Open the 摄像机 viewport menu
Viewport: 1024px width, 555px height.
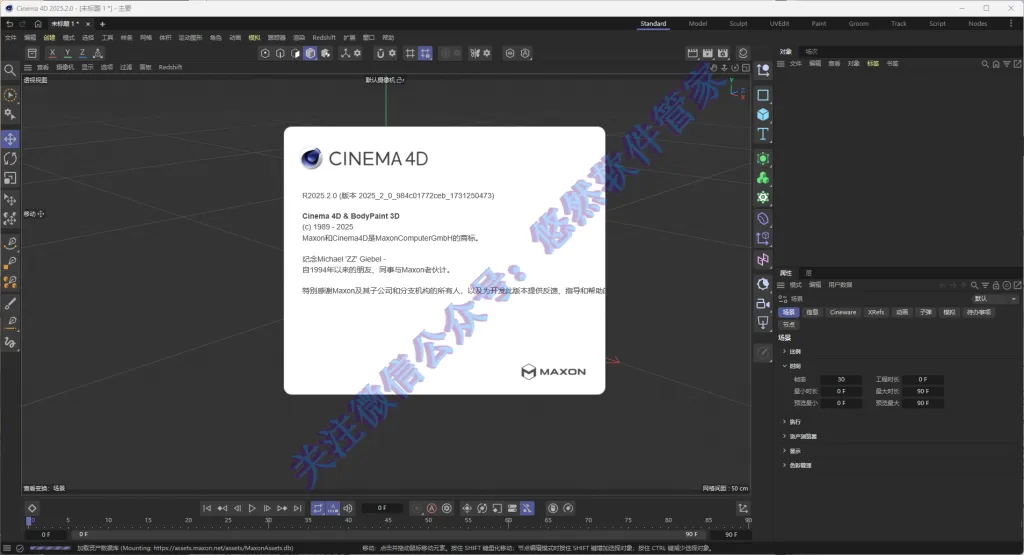tap(65, 67)
